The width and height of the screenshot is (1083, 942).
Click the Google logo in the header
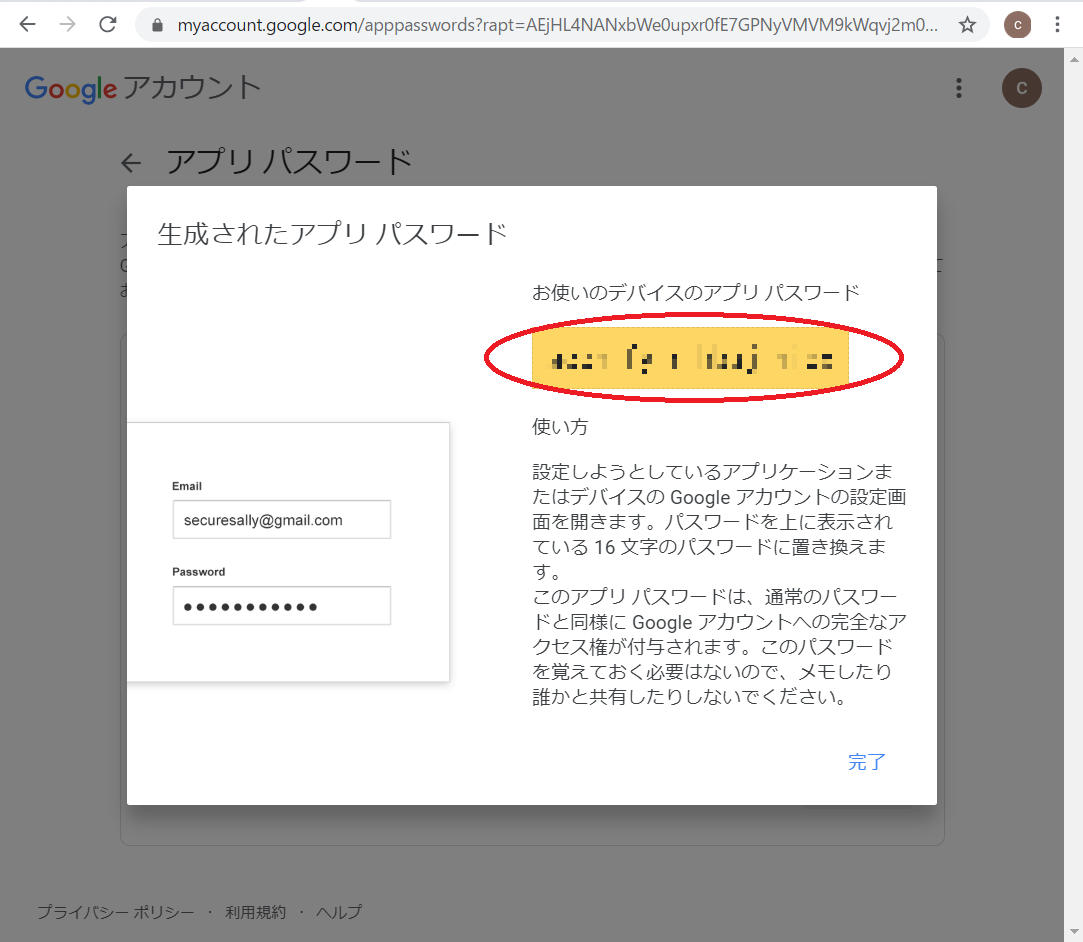(x=70, y=88)
